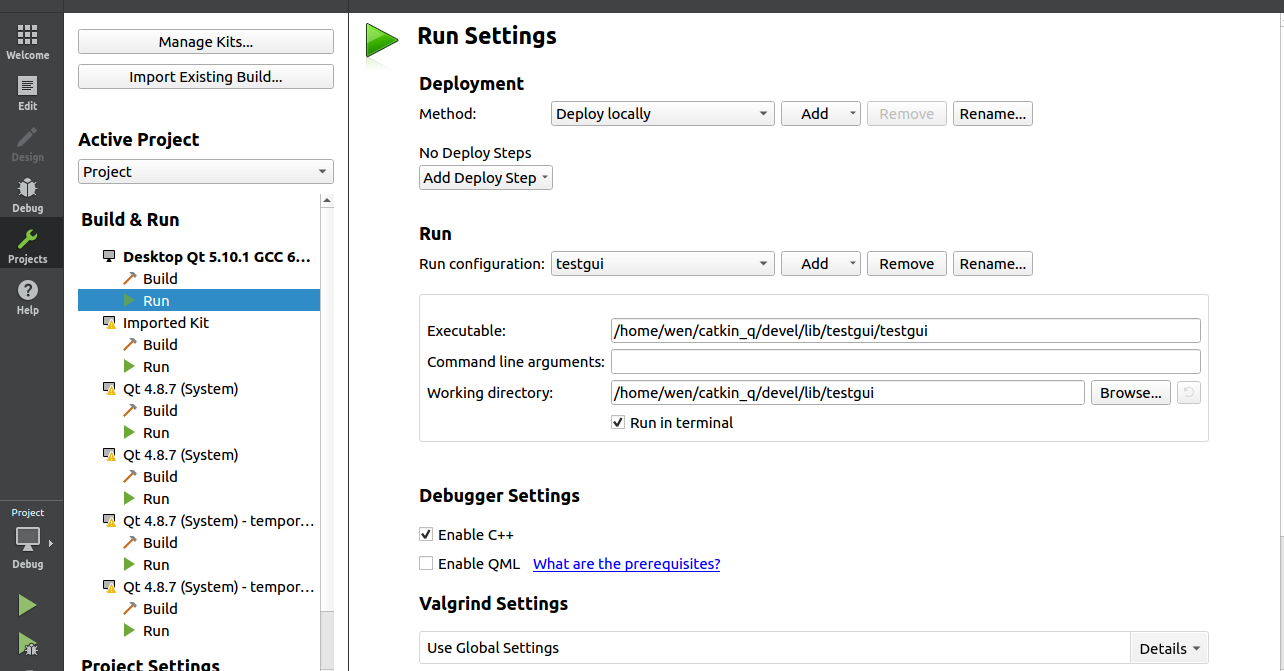Check the Enable QML checkbox
Screen dimensions: 1284x671
(426, 564)
